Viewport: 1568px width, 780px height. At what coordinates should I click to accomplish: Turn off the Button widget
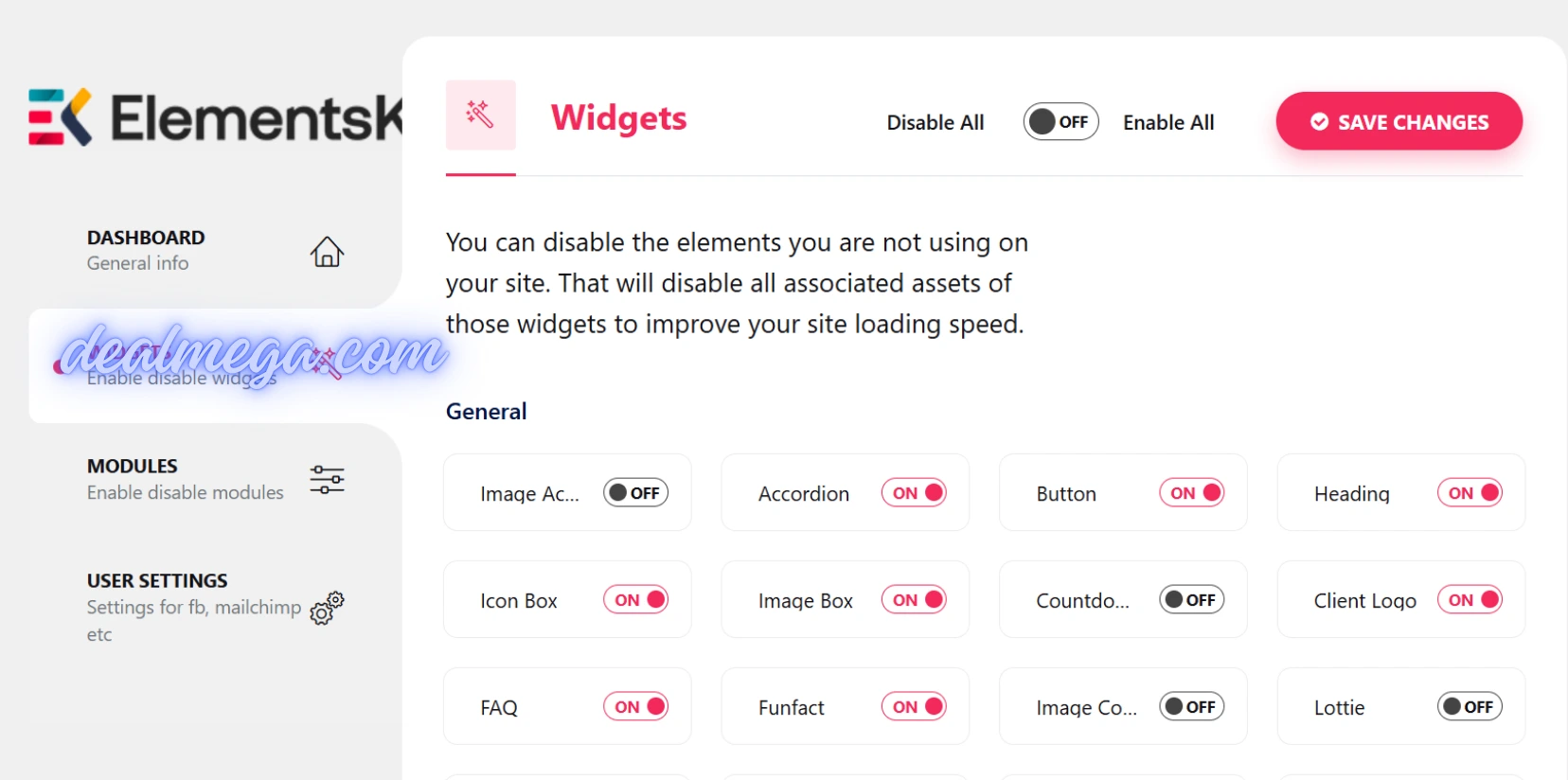pos(1191,493)
